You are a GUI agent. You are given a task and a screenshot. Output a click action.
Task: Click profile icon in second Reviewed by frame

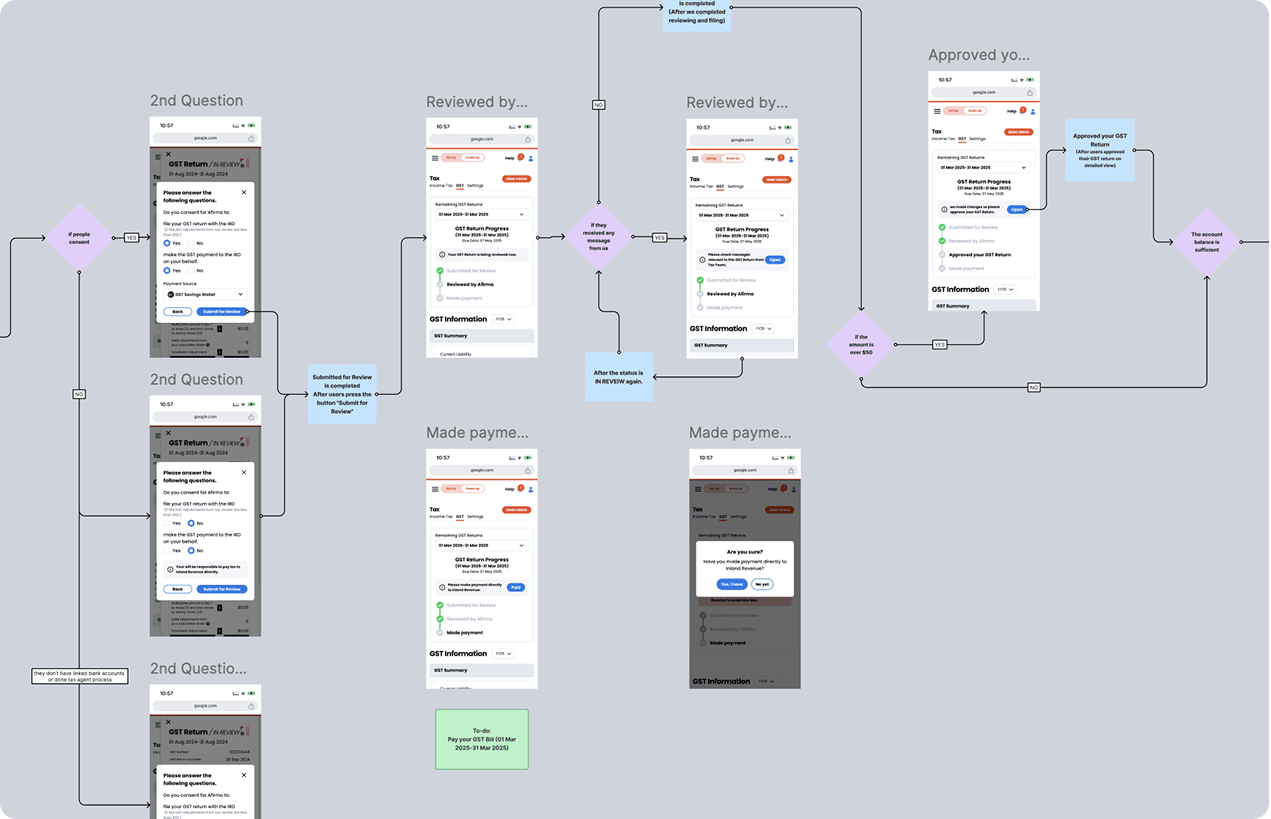791,159
